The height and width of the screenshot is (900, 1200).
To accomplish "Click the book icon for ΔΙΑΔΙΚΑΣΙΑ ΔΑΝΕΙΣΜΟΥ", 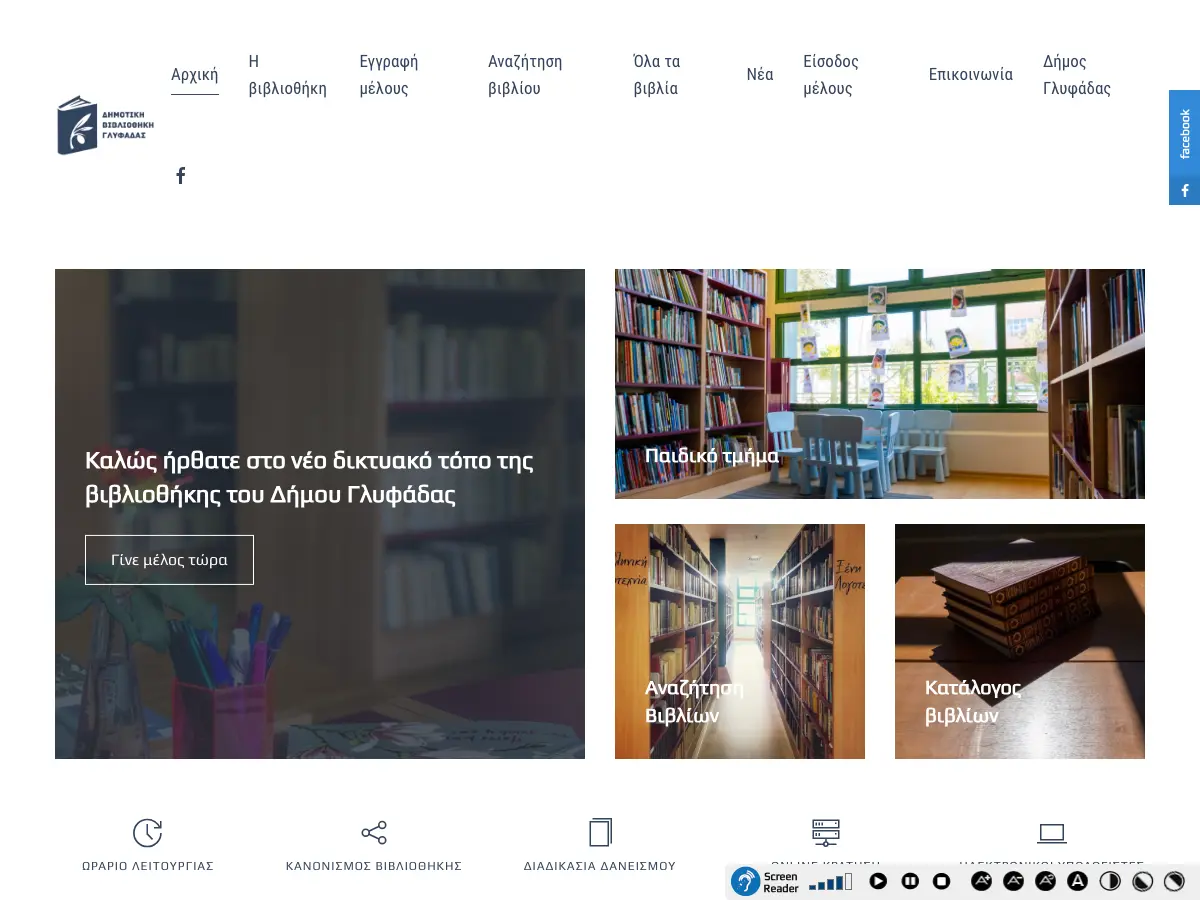I will [x=600, y=833].
